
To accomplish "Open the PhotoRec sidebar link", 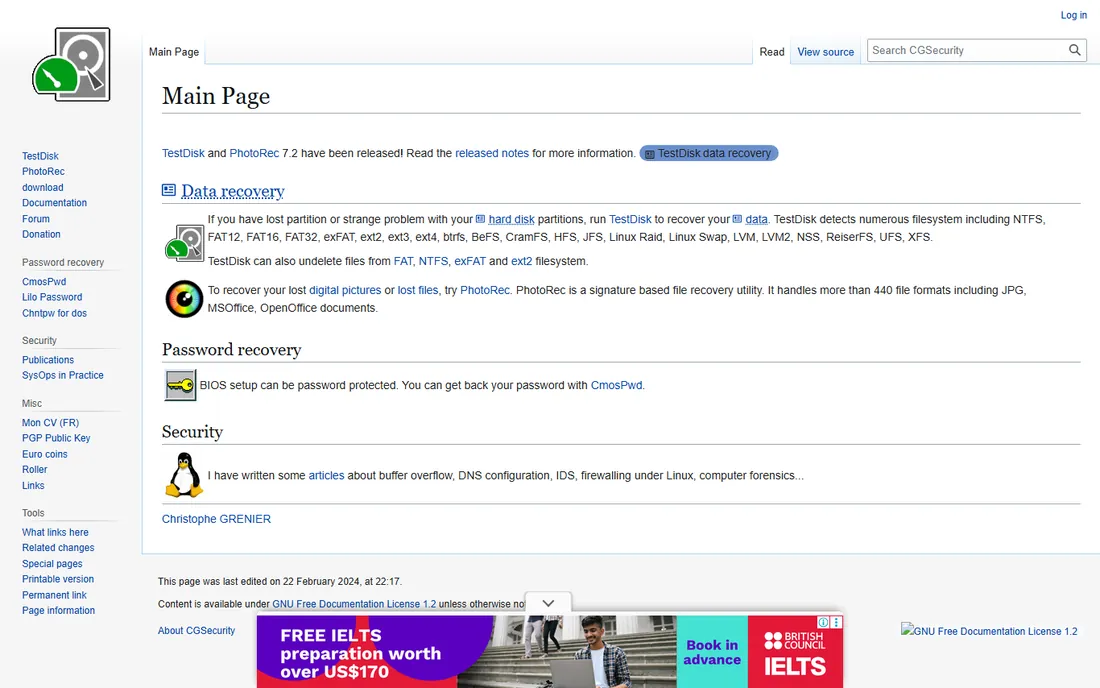I will tap(43, 171).
